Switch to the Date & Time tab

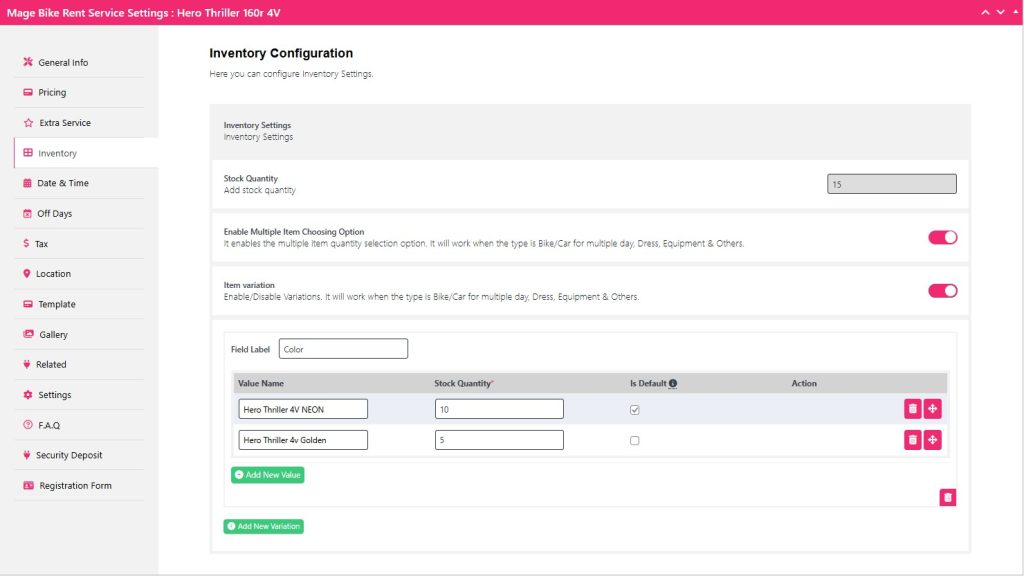62,183
